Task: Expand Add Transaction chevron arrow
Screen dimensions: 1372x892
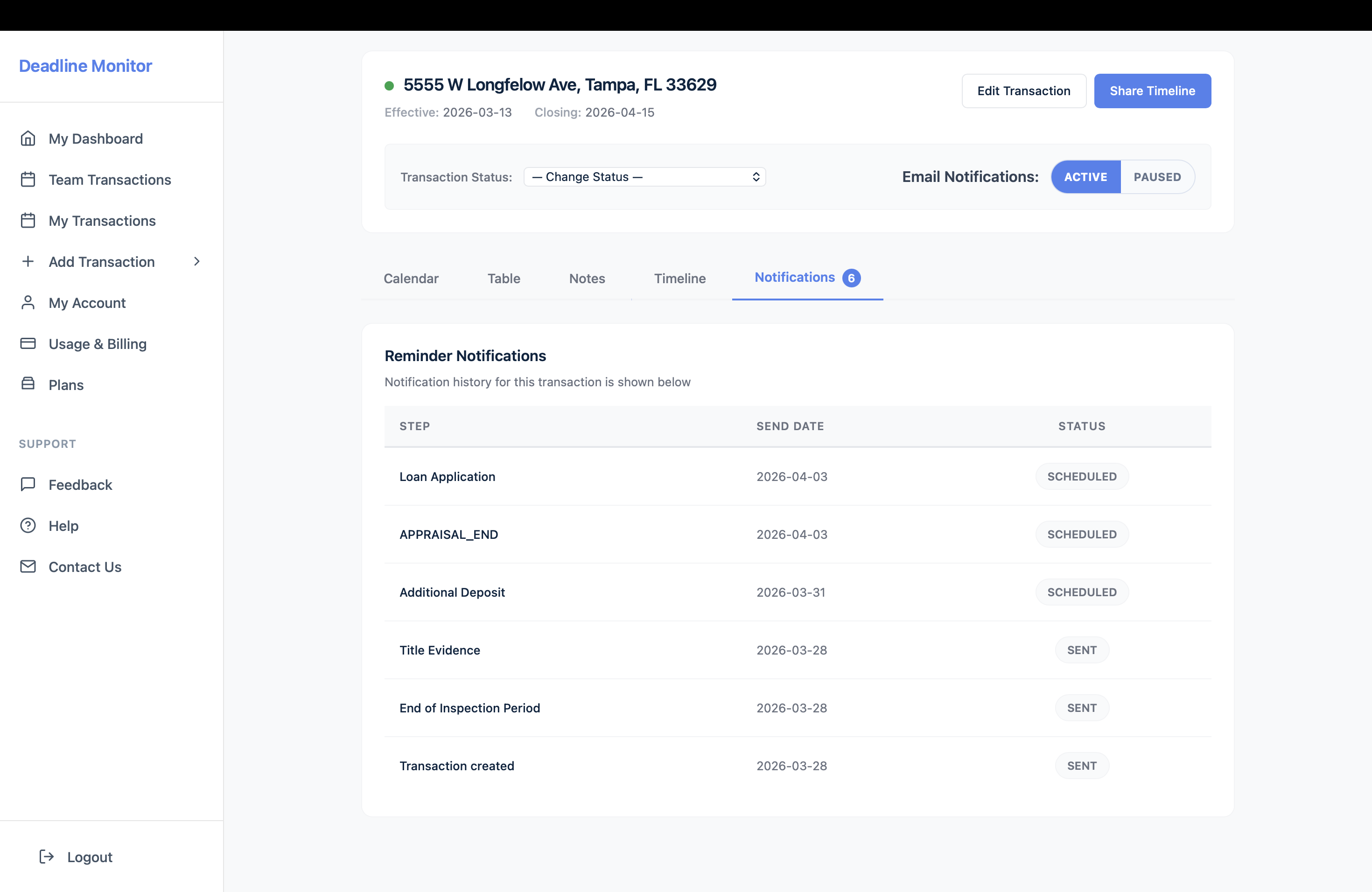Action: [x=196, y=262]
